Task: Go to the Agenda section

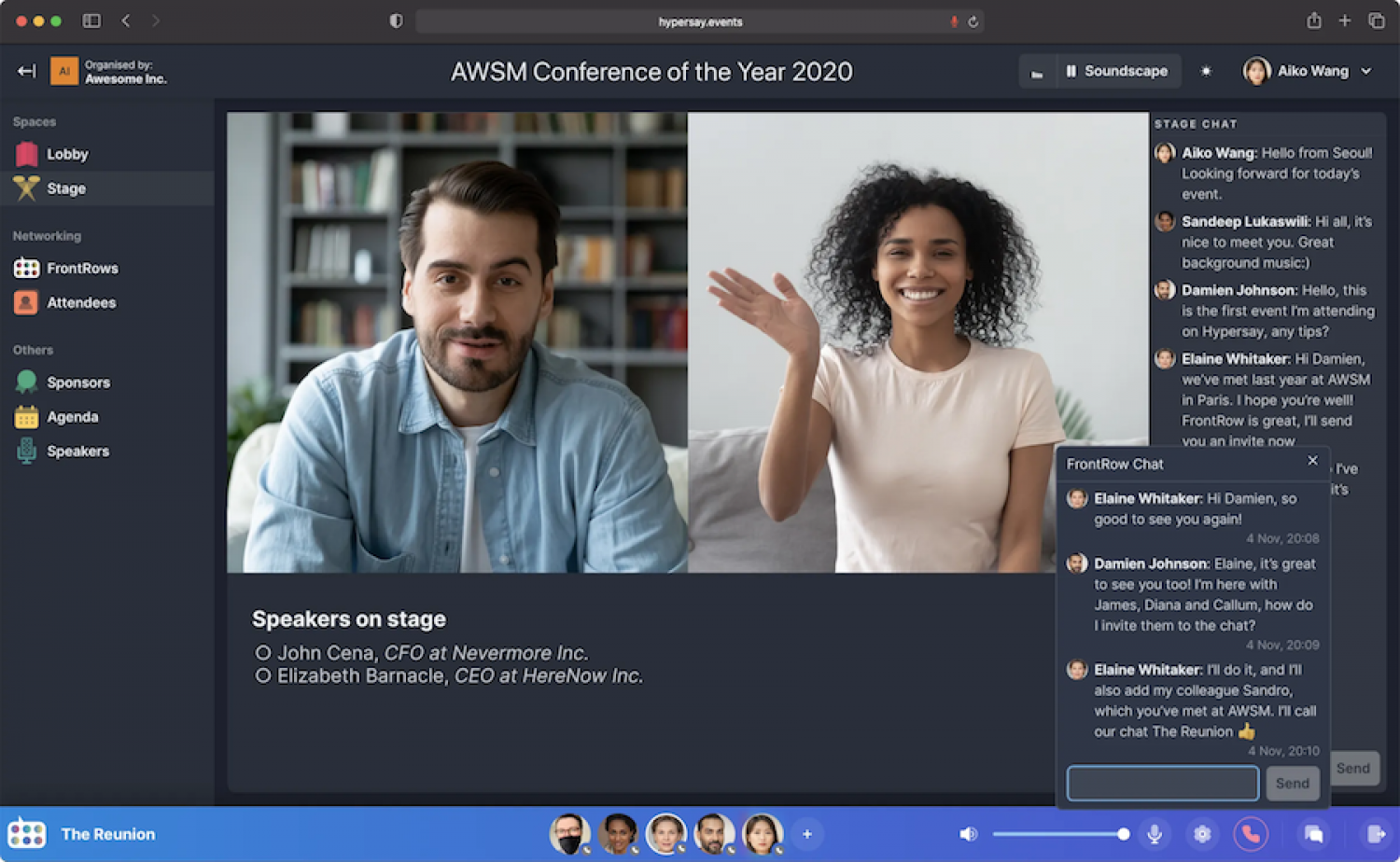Action: pyautogui.click(x=72, y=417)
